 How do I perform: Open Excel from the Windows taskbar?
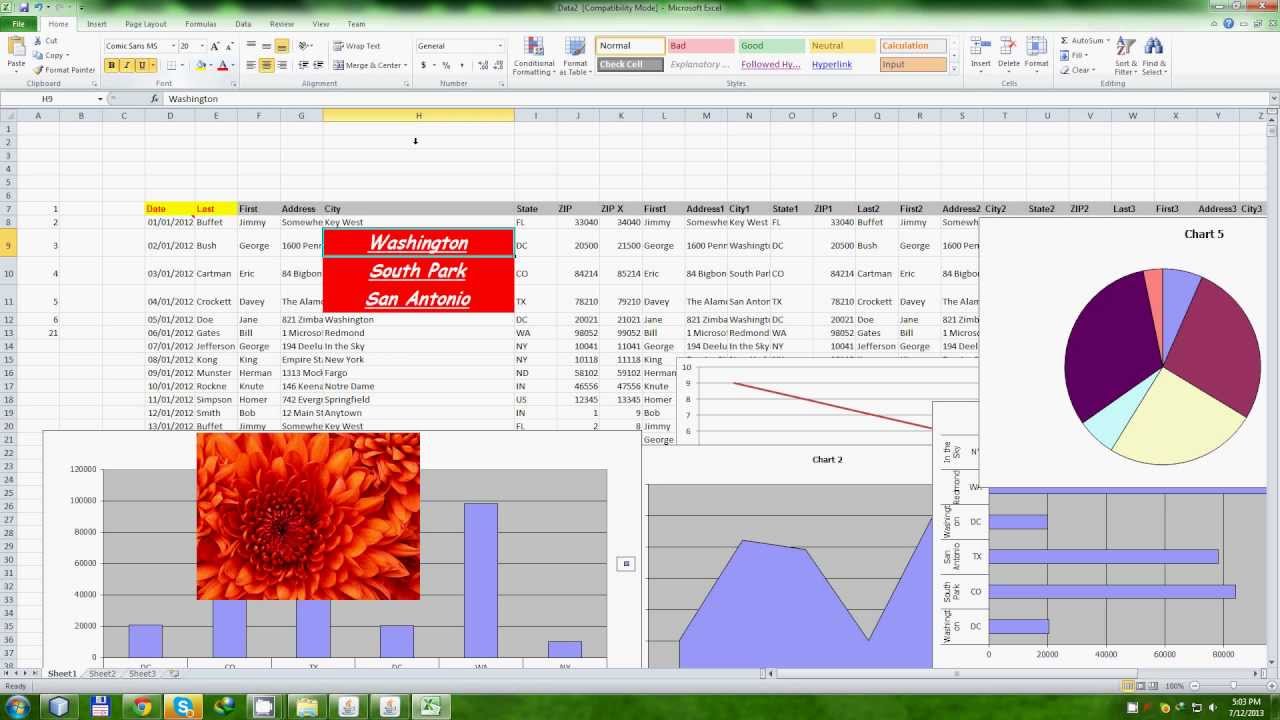[x=429, y=706]
